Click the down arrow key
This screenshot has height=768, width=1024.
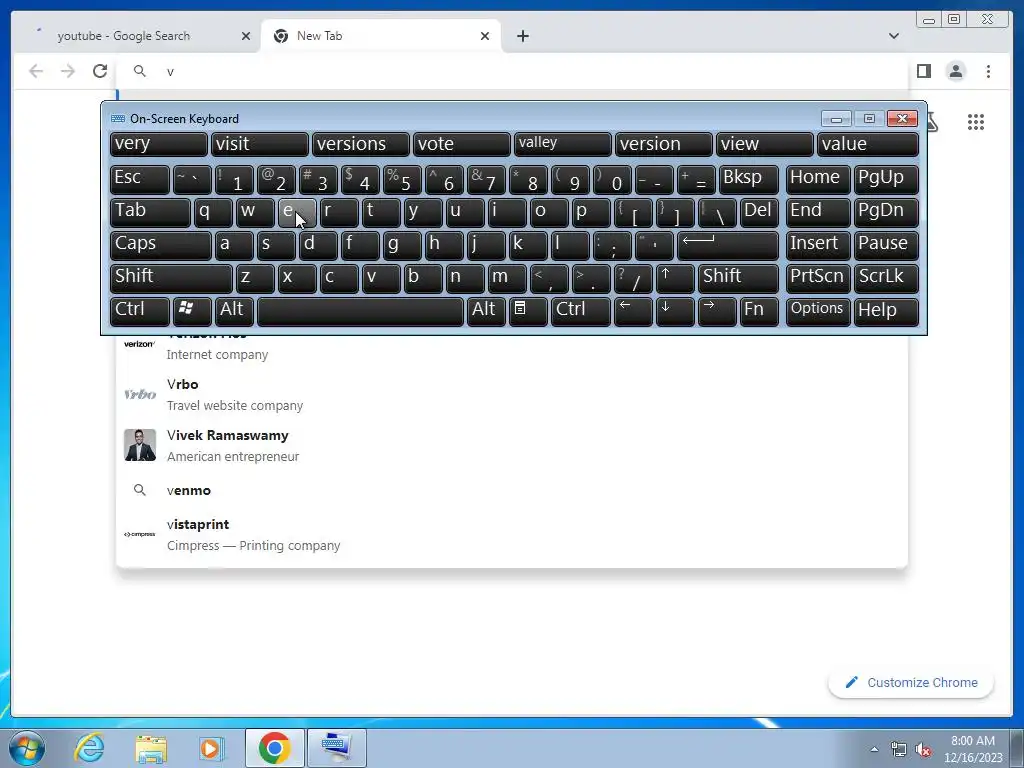point(675,312)
